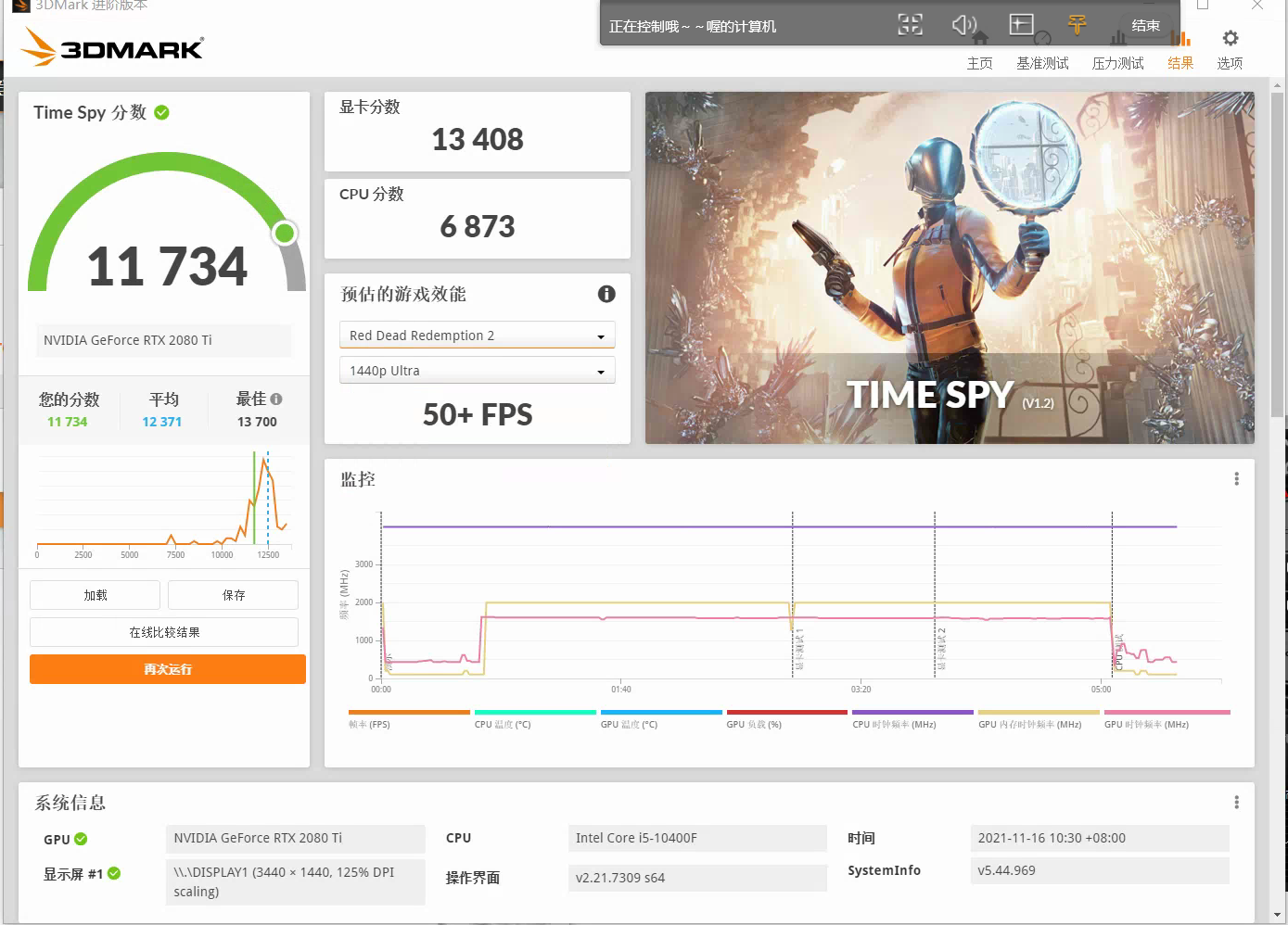This screenshot has height=925, width=1288.
Task: Click the orange pin icon in control bar
Action: [1077, 25]
